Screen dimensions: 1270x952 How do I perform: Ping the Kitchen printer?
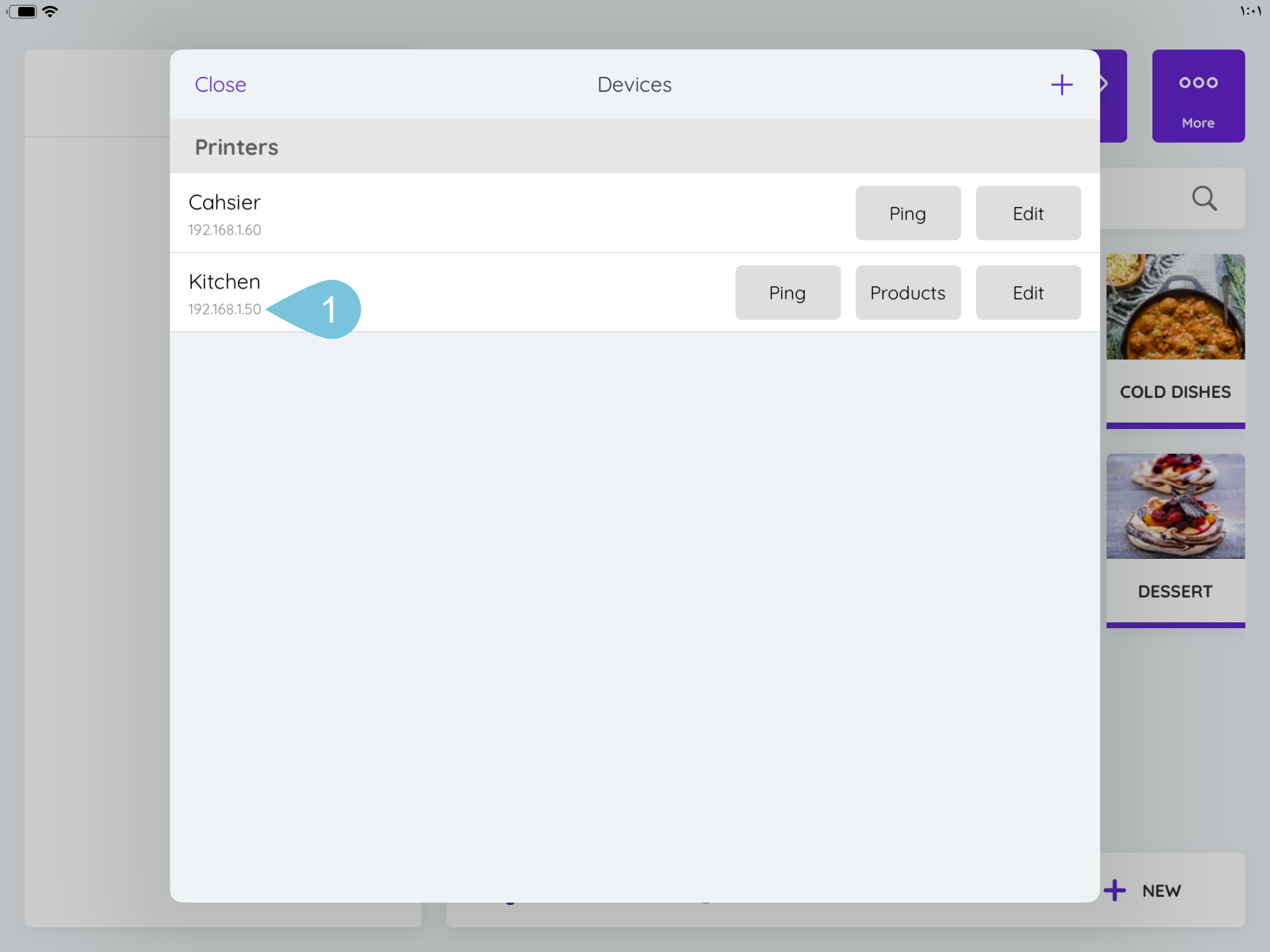(x=787, y=293)
